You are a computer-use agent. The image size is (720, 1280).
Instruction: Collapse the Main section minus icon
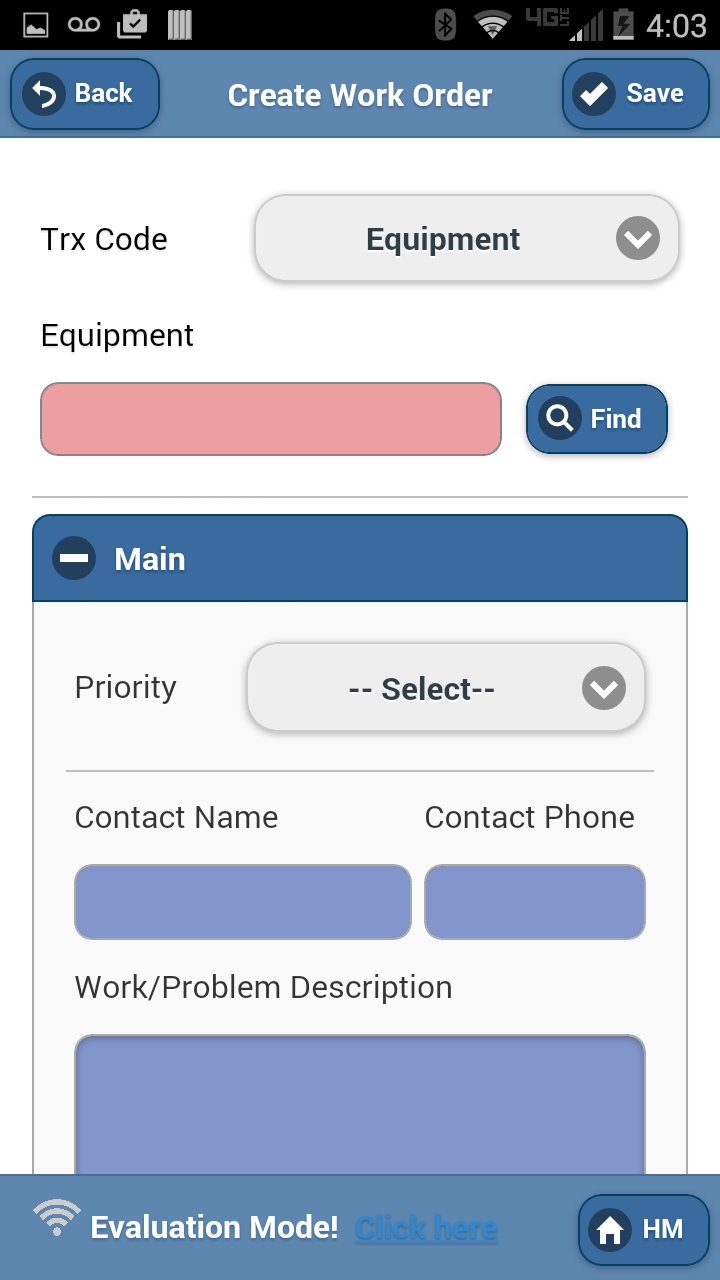tap(74, 558)
